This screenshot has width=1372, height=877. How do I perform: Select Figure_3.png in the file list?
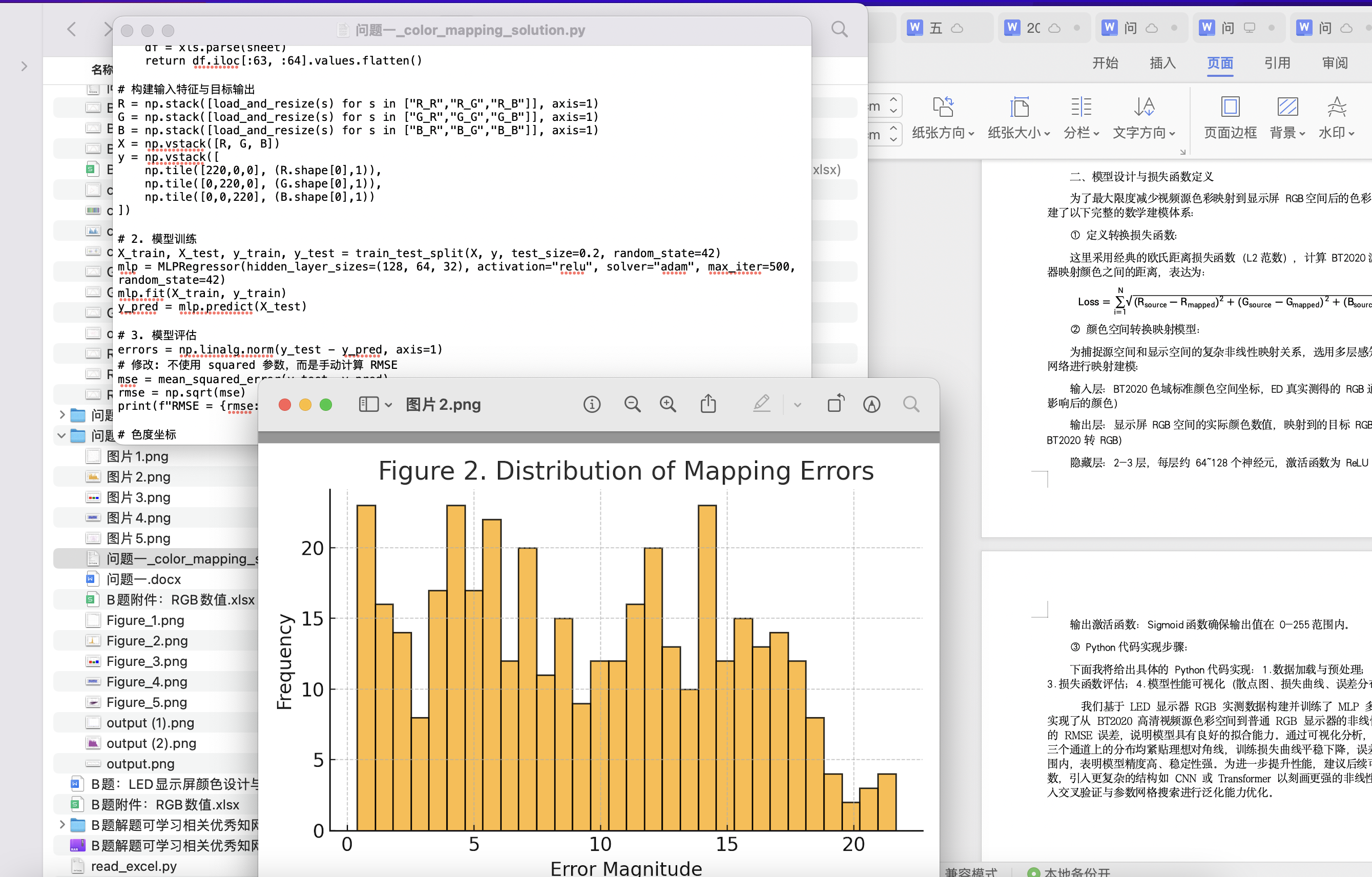tap(147, 661)
